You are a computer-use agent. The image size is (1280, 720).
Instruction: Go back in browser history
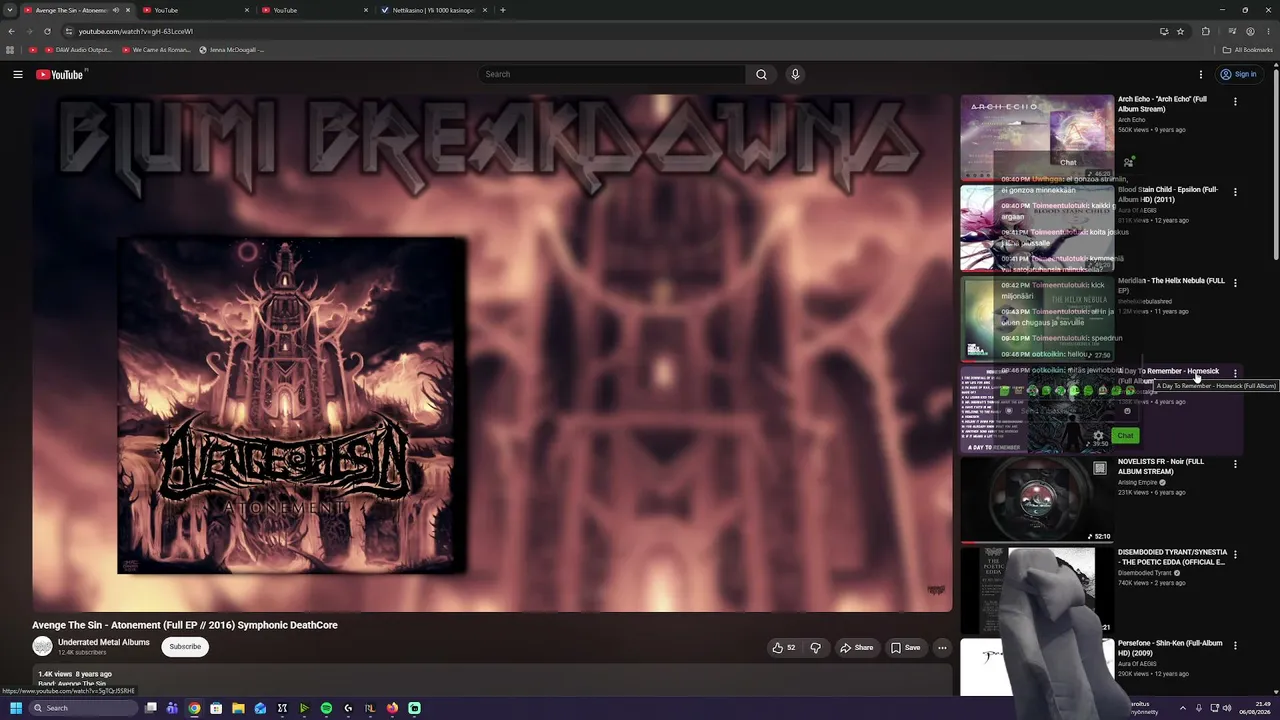coord(11,31)
